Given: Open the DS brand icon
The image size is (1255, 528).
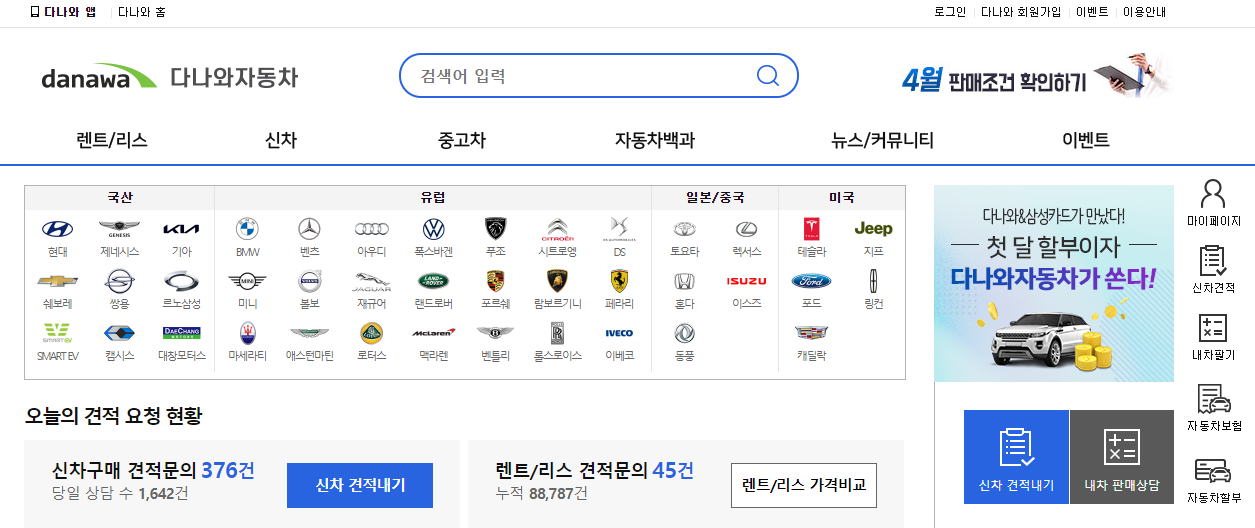Looking at the screenshot, I should click(x=619, y=229).
